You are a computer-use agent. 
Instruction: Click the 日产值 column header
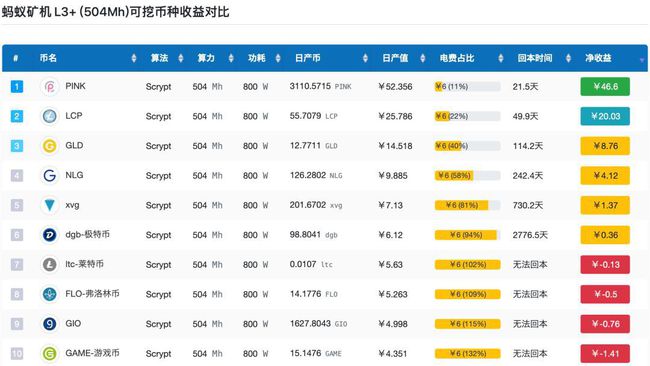(395, 58)
